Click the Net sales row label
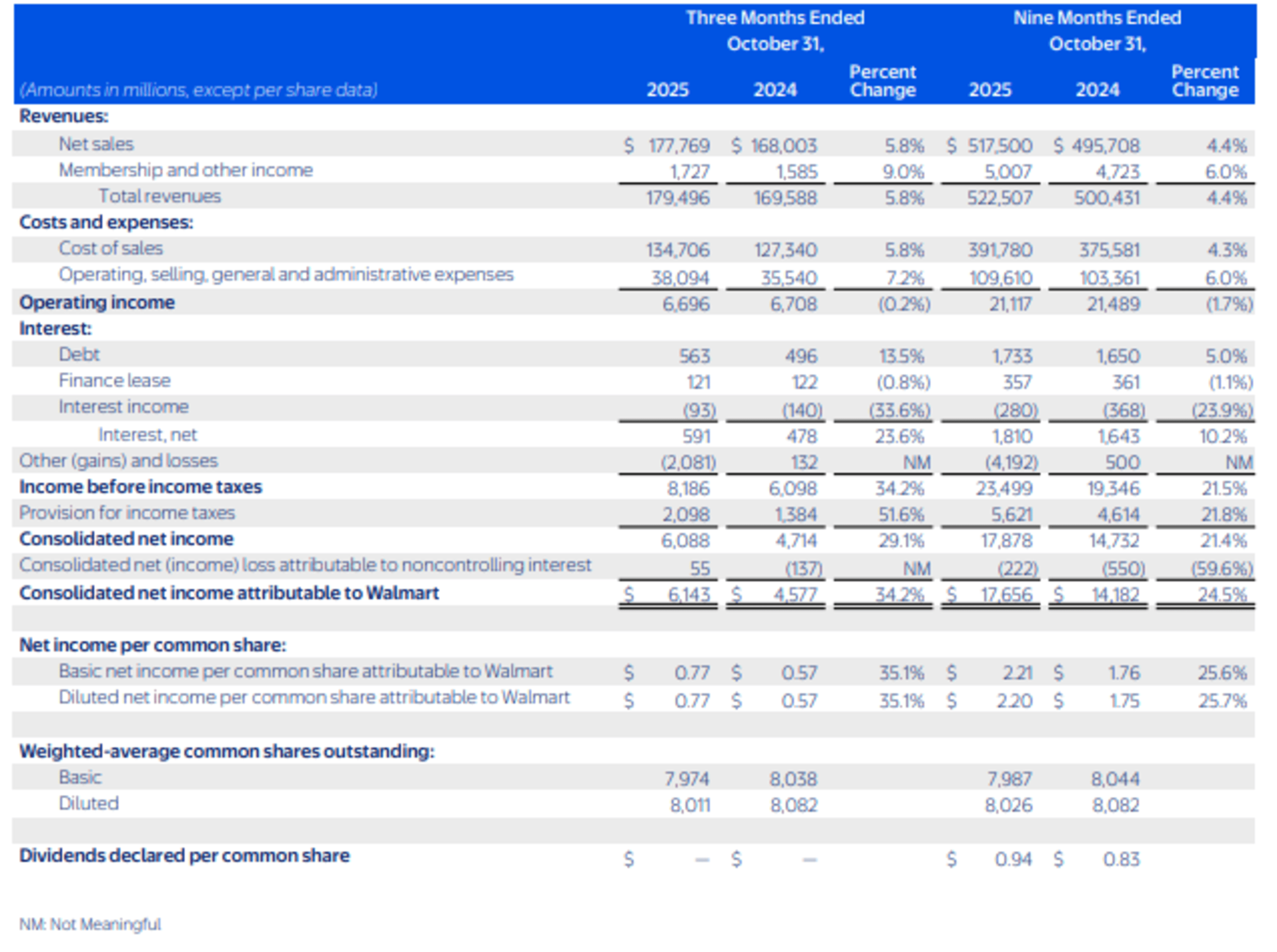This screenshot has height=952, width=1277. click(96, 144)
